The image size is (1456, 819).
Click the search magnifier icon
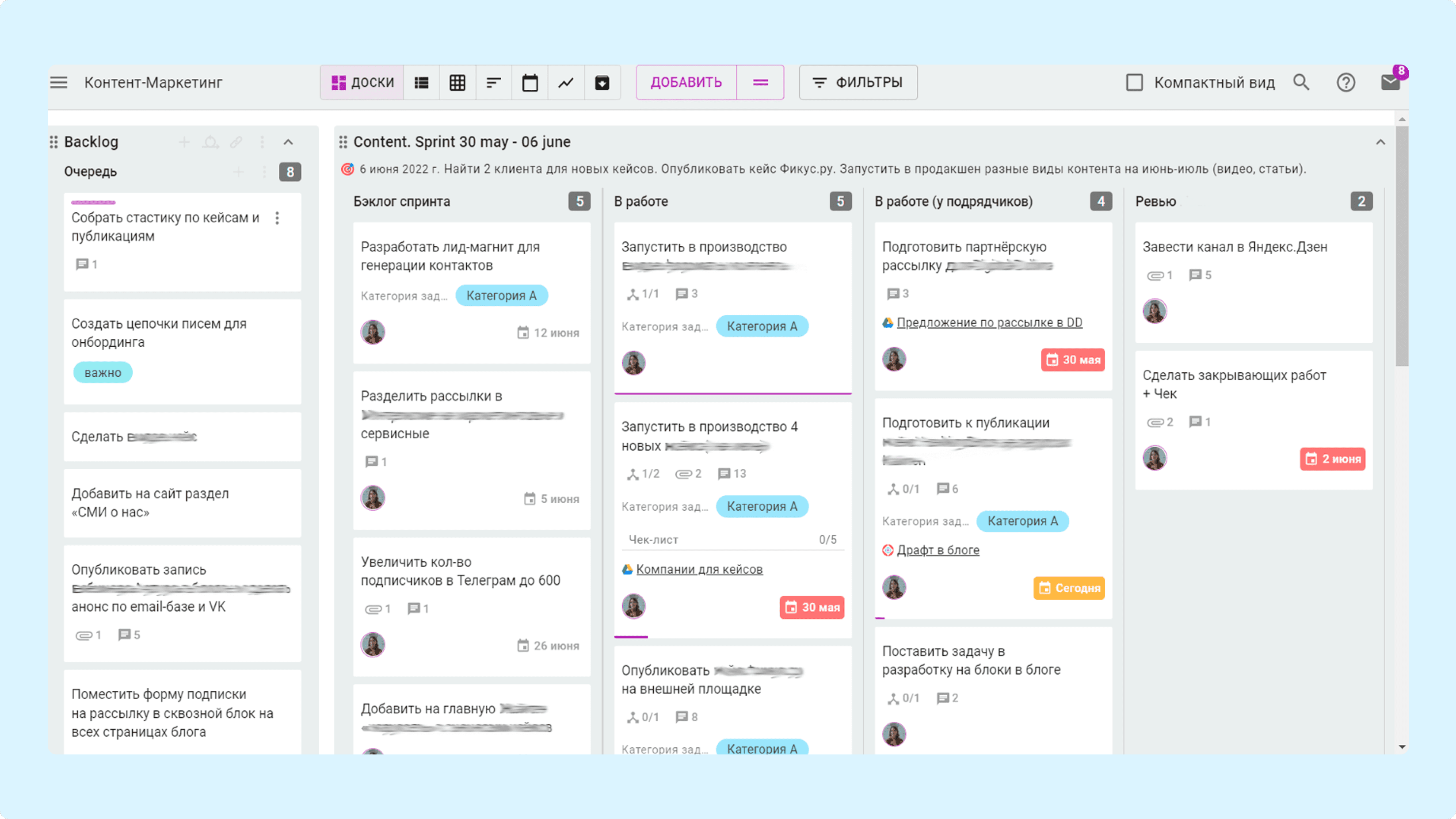pyautogui.click(x=1301, y=83)
